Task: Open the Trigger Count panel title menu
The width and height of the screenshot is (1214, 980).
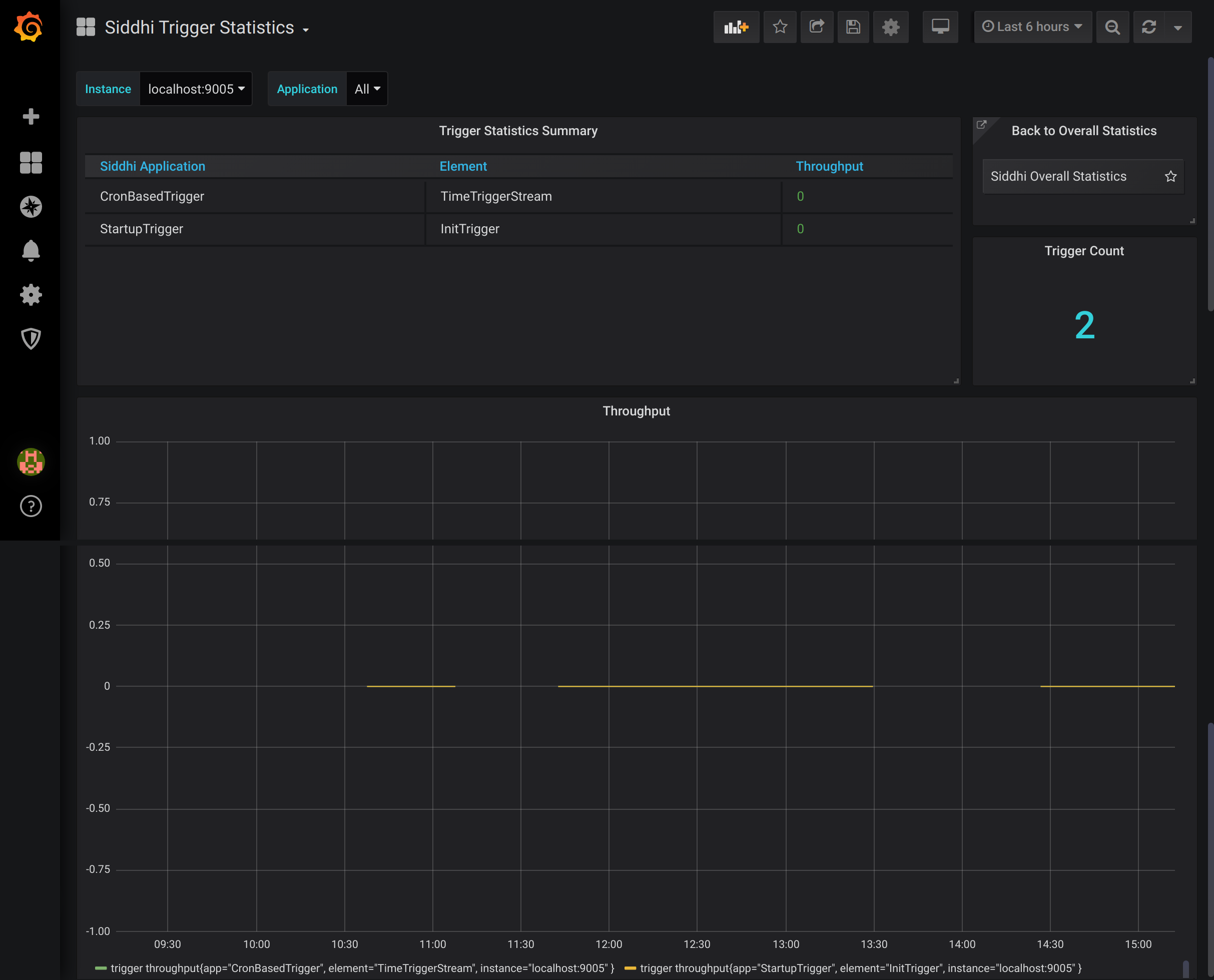Action: click(x=1083, y=251)
